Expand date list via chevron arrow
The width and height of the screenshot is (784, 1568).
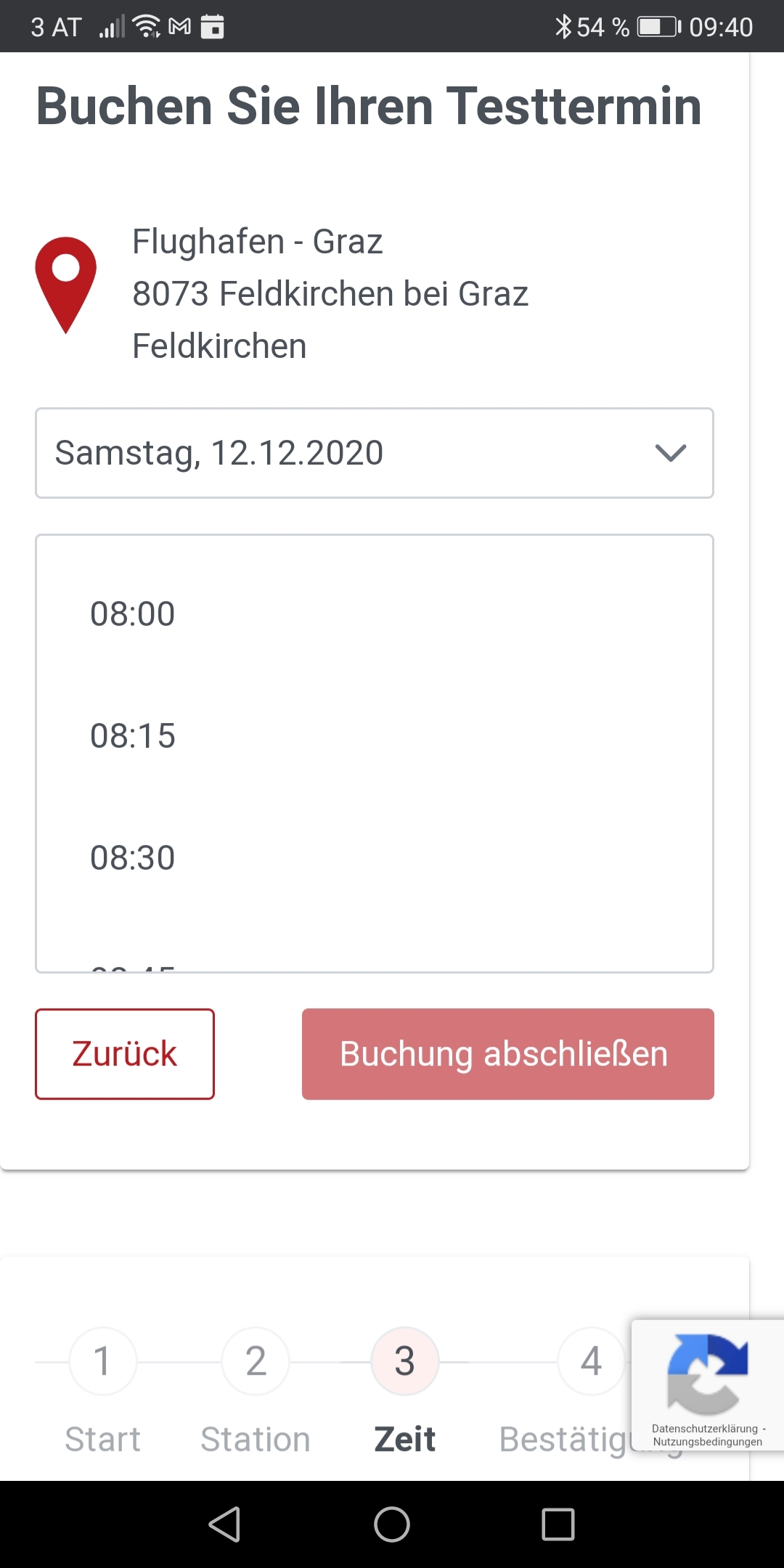pyautogui.click(x=670, y=453)
